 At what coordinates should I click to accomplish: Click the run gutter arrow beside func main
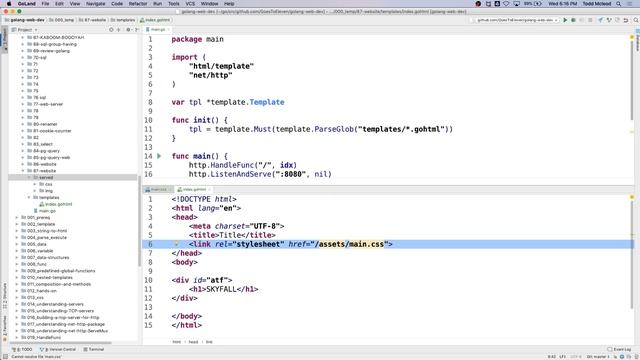pos(159,156)
